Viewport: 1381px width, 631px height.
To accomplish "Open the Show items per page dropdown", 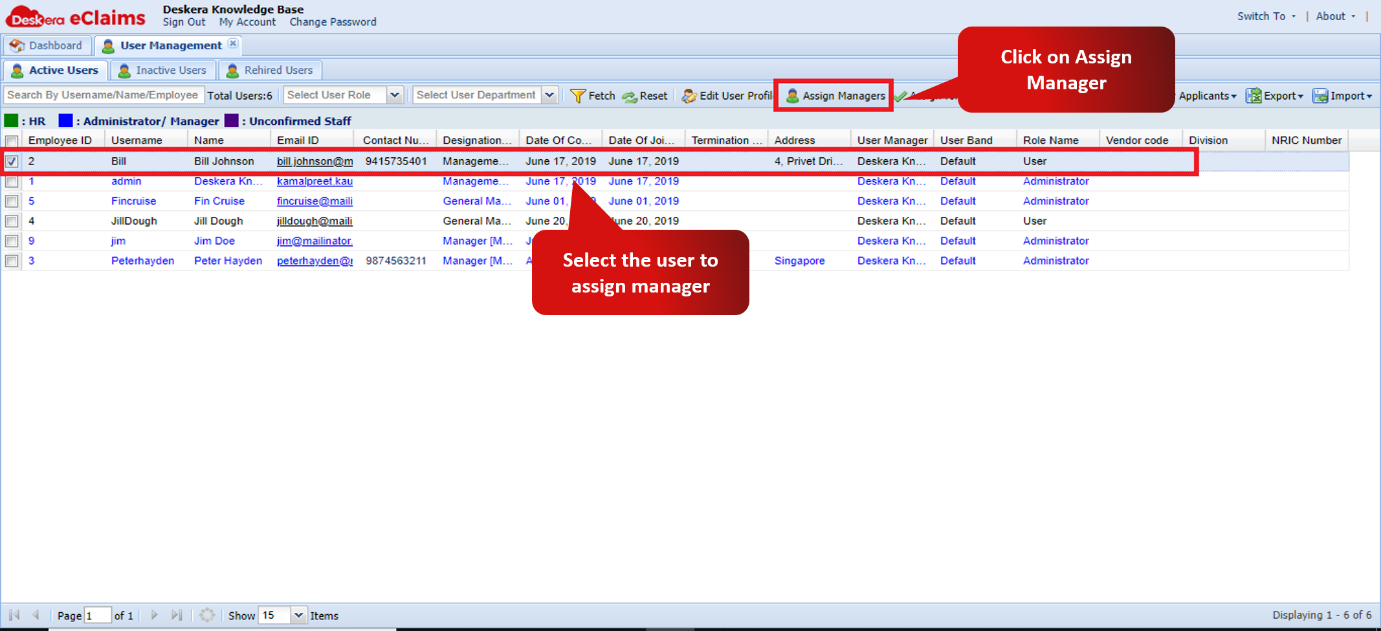I will click(x=298, y=615).
